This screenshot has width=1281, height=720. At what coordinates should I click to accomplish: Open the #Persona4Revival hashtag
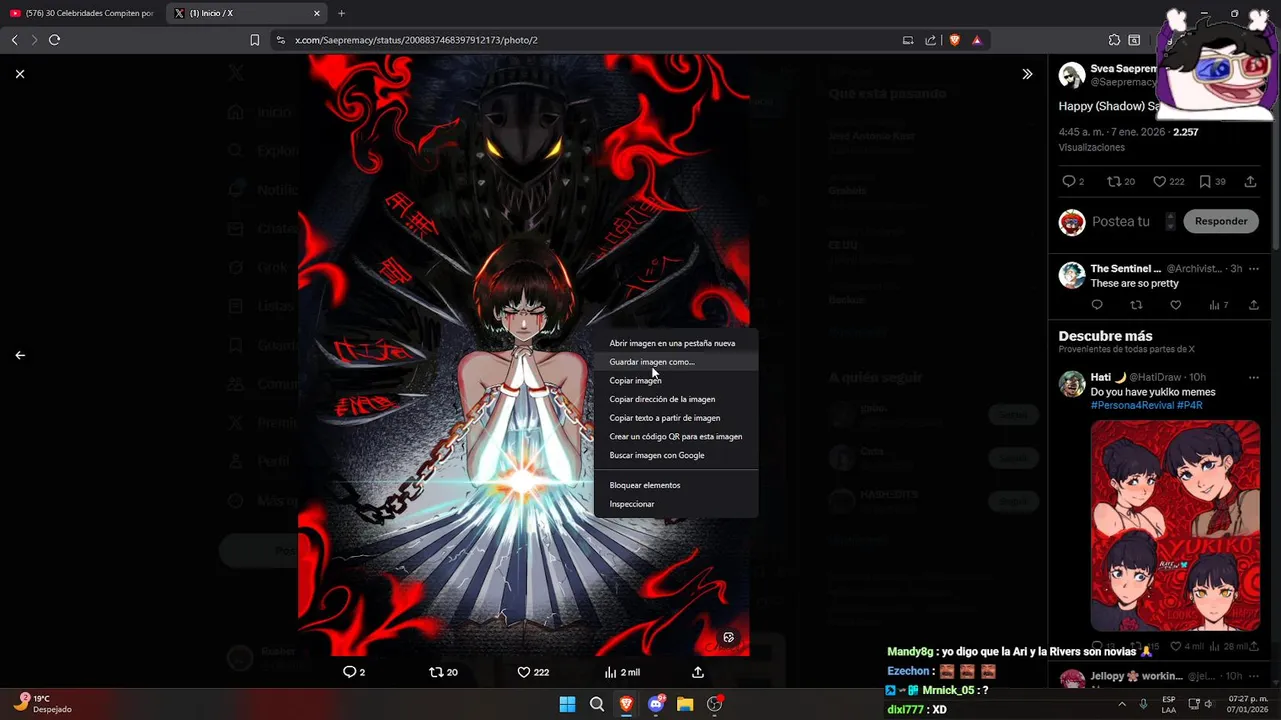click(x=1132, y=405)
